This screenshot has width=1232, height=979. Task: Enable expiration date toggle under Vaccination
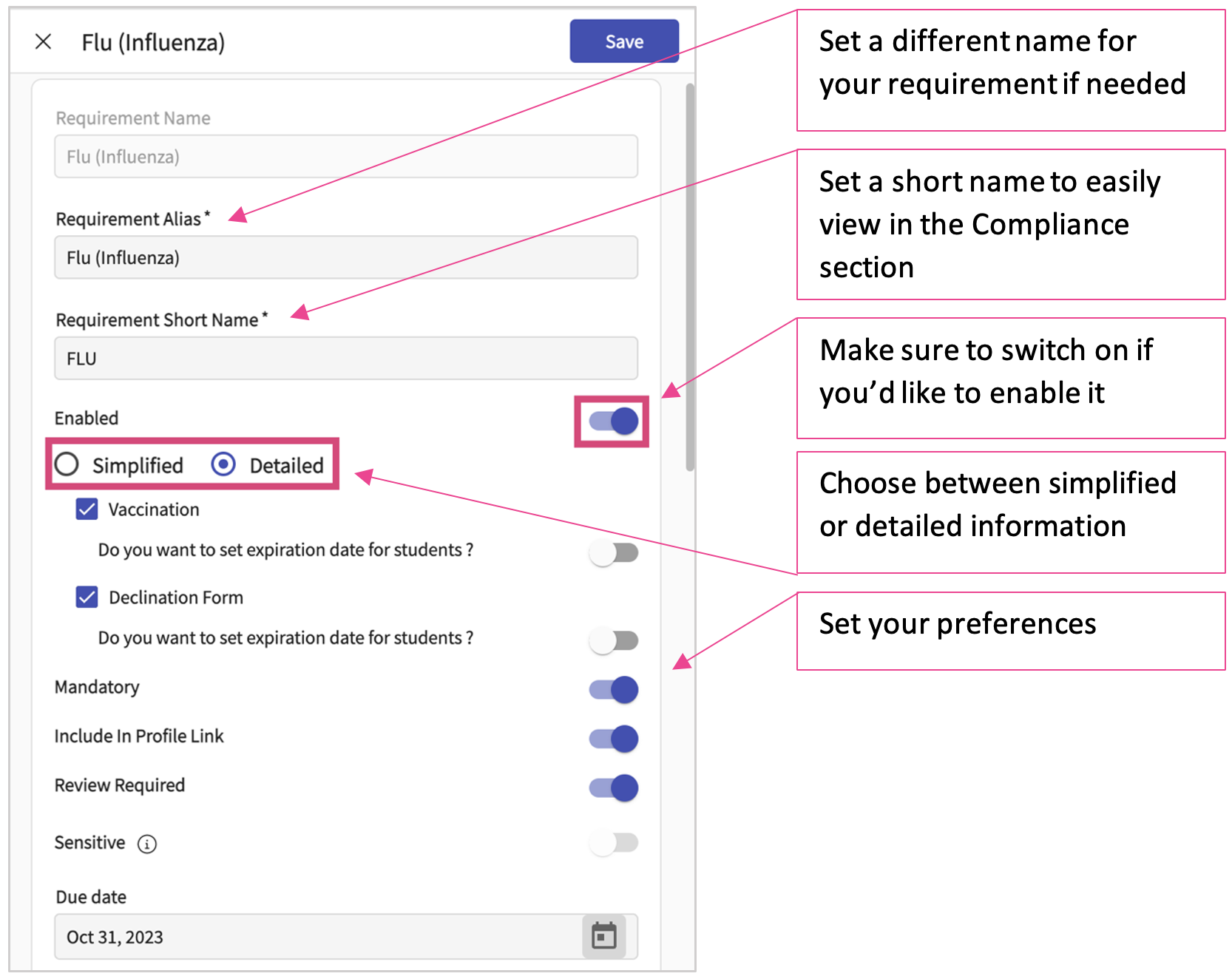pyautogui.click(x=613, y=552)
